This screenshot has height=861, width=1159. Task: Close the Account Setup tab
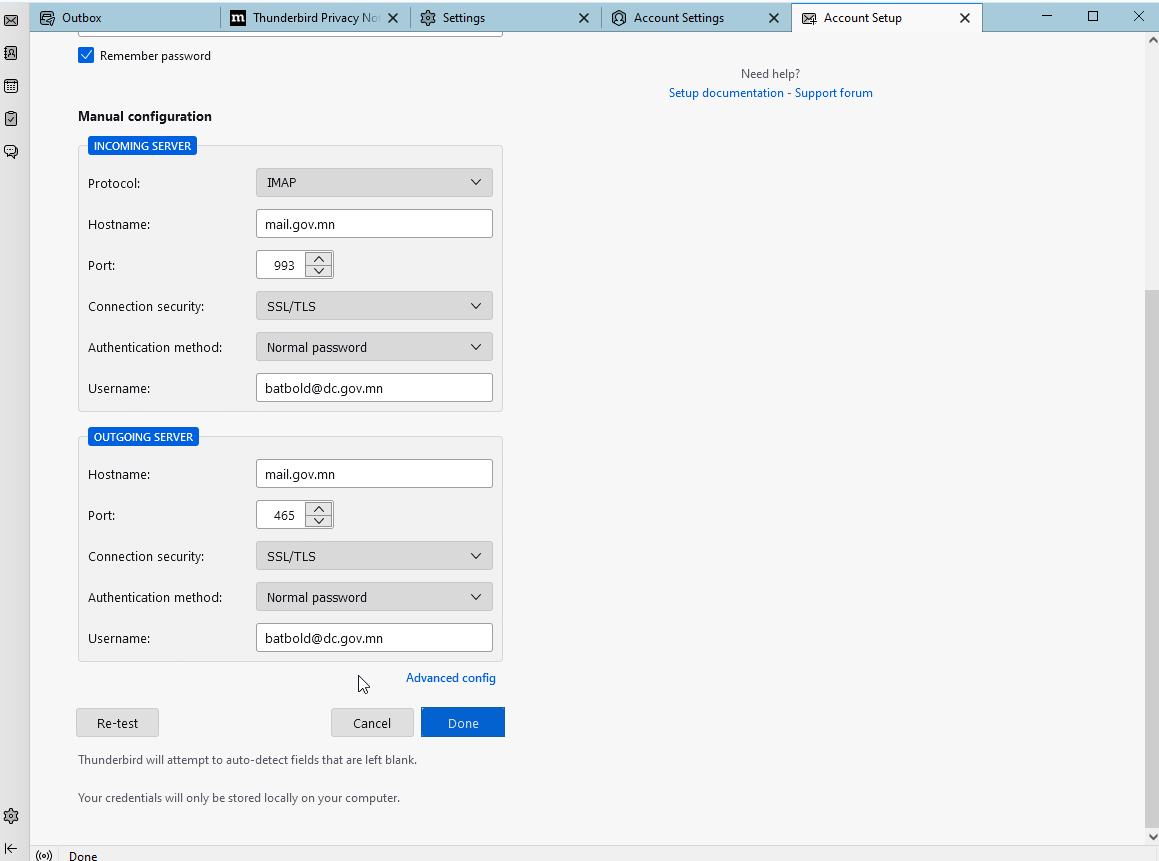965,18
